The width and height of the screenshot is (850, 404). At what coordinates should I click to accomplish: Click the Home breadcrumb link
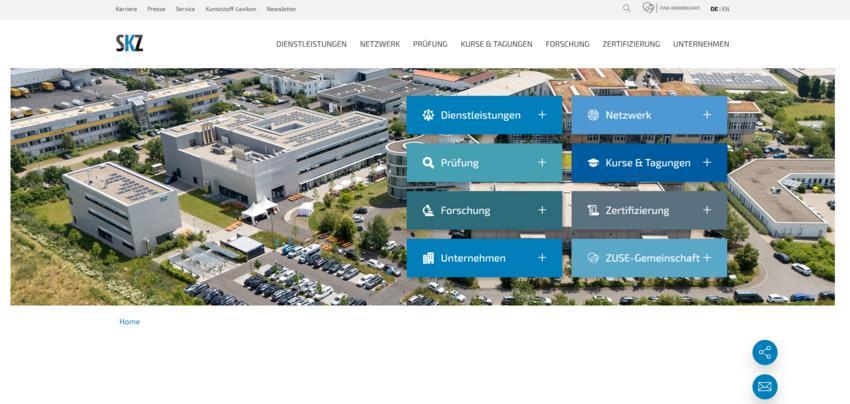click(130, 322)
